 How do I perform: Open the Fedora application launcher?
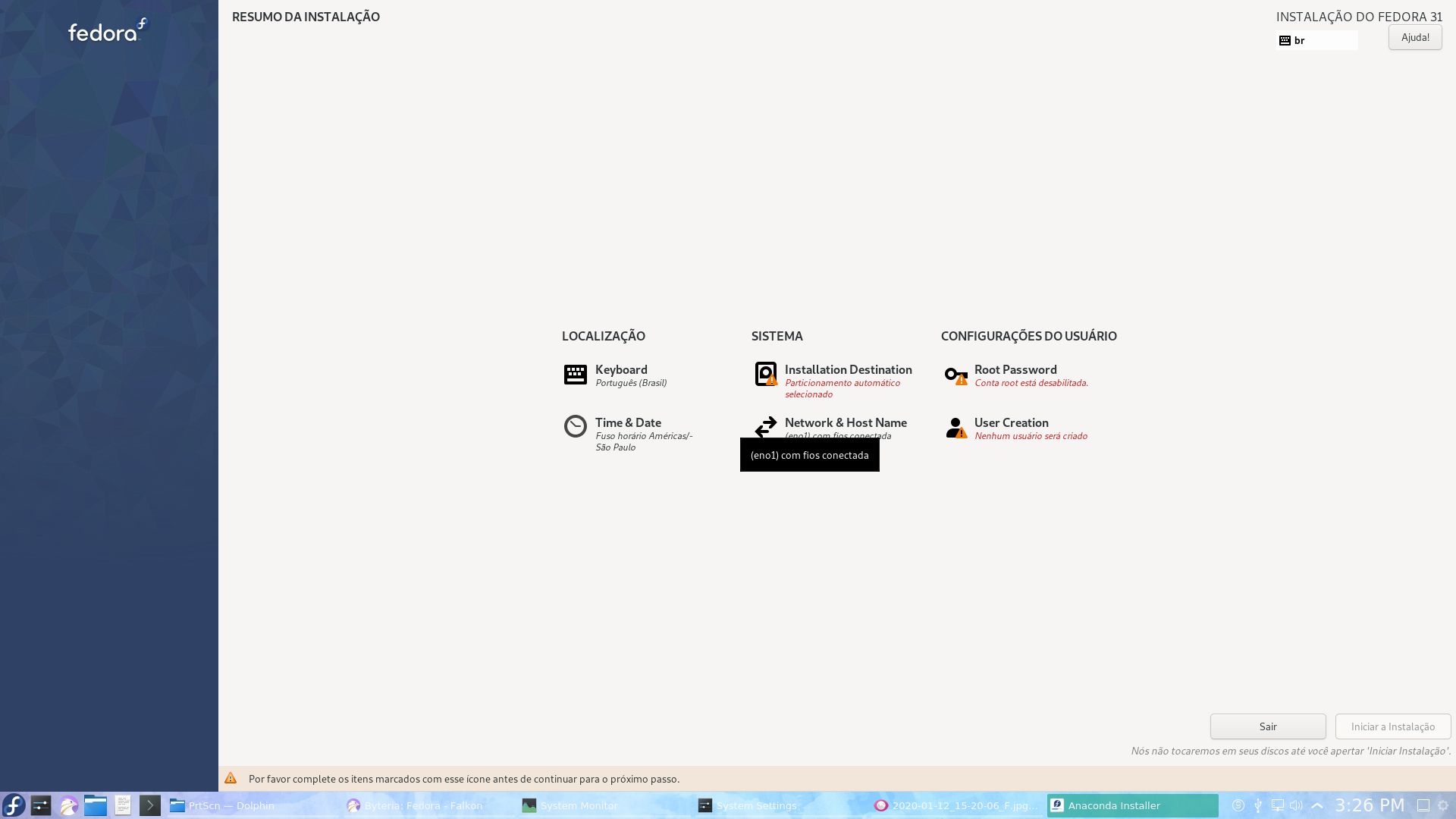pyautogui.click(x=14, y=805)
